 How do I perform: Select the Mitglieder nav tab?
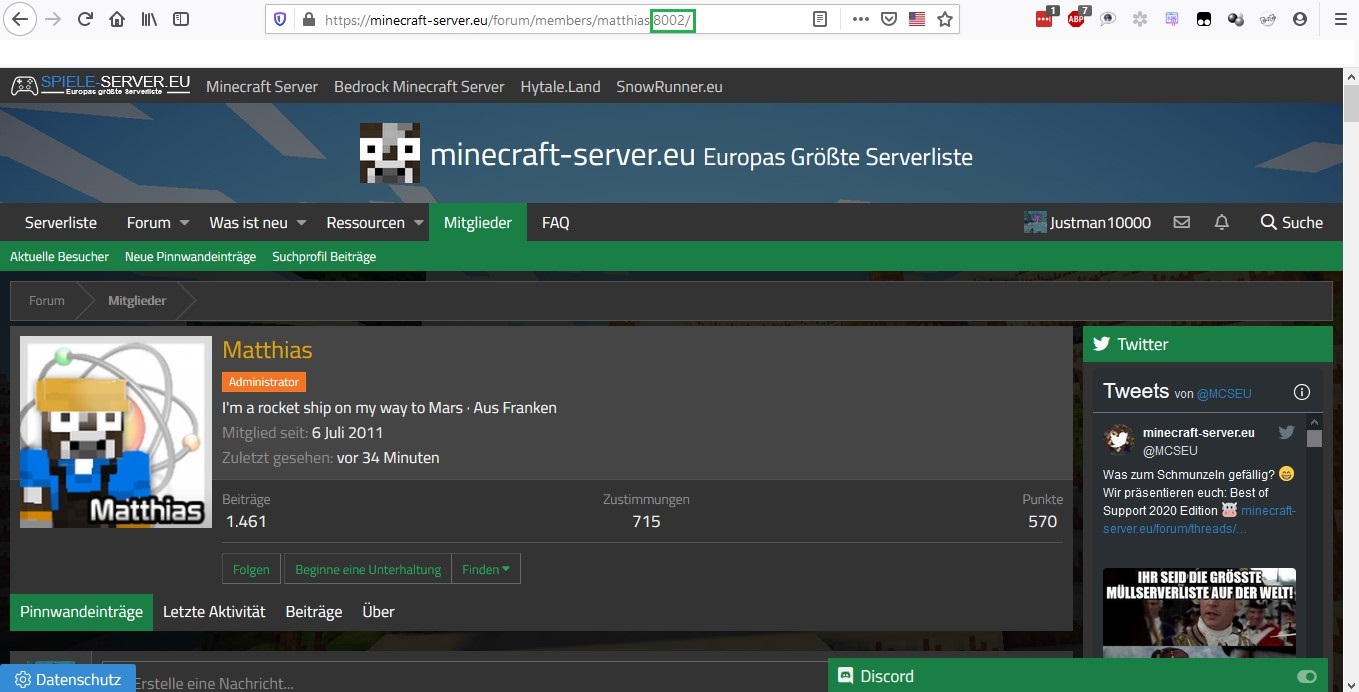[x=478, y=222]
